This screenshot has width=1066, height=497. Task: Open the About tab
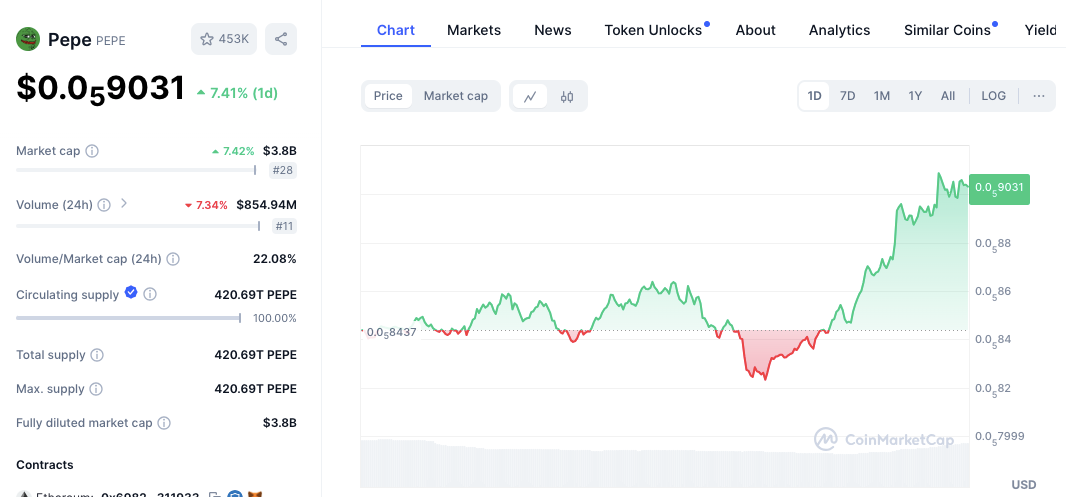755,30
